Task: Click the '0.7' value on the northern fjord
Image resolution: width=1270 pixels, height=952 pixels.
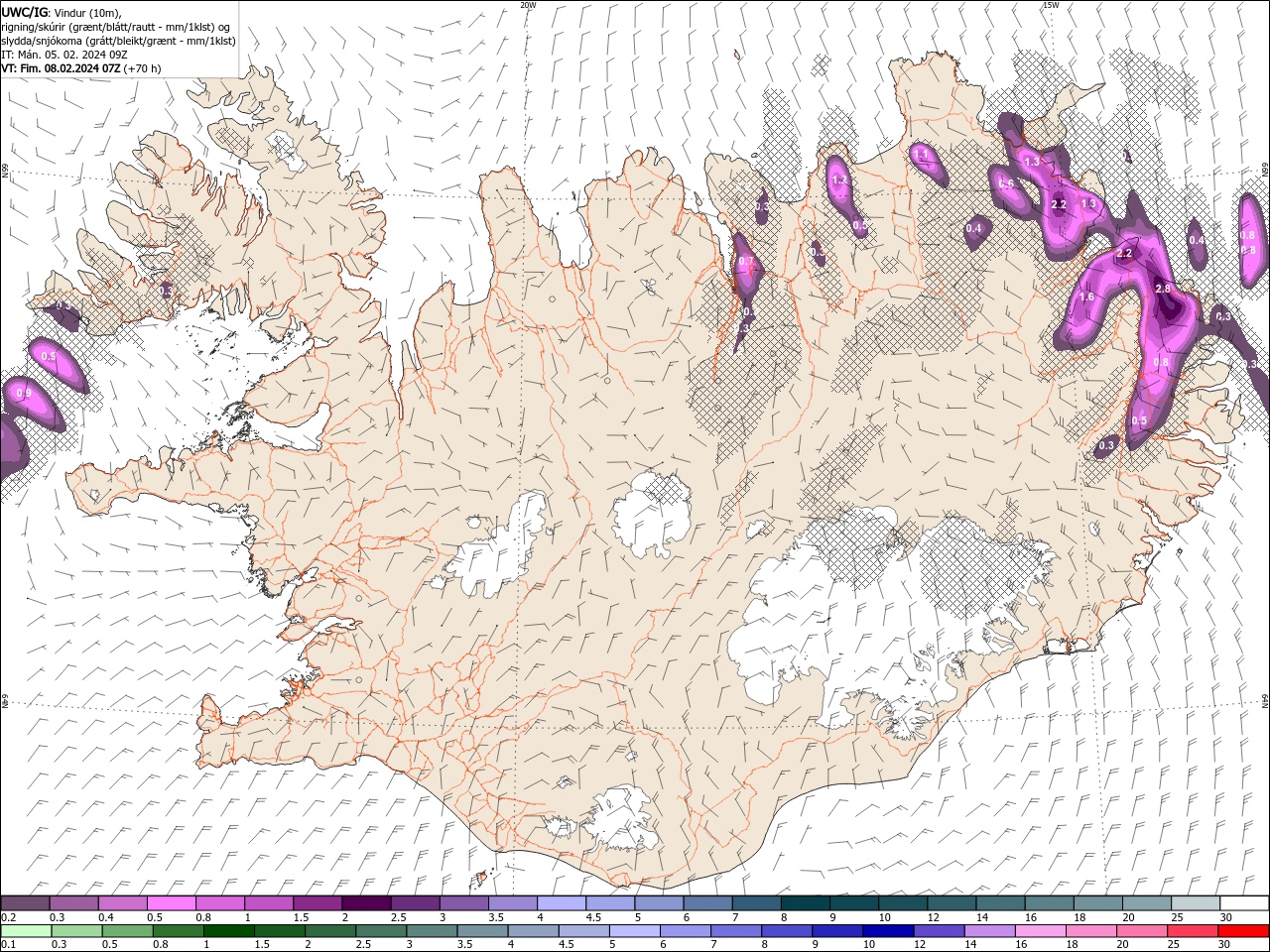Action: pyautogui.click(x=746, y=263)
